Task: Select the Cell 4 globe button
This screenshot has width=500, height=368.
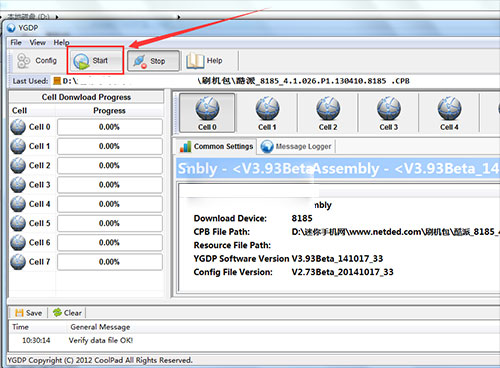Action: pos(449,113)
